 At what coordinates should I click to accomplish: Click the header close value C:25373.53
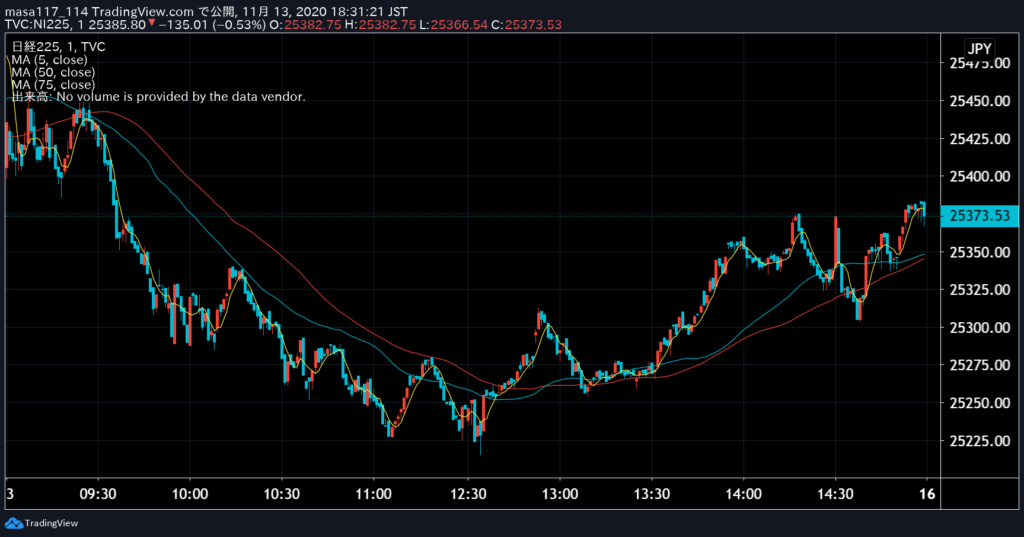[x=526, y=25]
